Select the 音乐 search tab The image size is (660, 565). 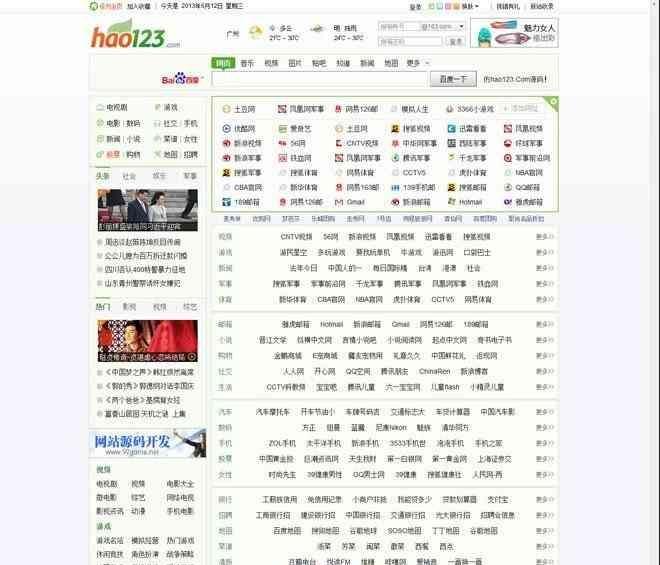(x=248, y=63)
